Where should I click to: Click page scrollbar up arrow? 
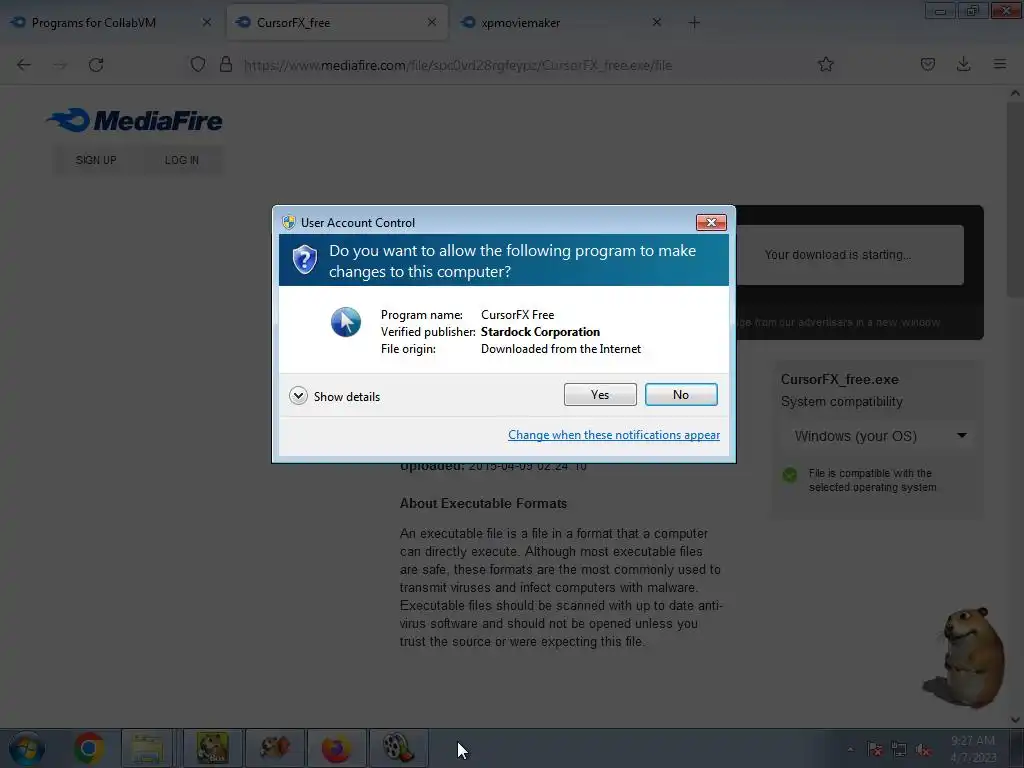[1015, 93]
